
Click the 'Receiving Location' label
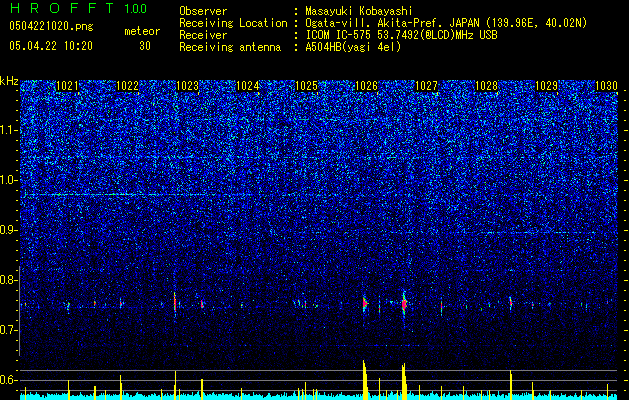[x=233, y=23]
